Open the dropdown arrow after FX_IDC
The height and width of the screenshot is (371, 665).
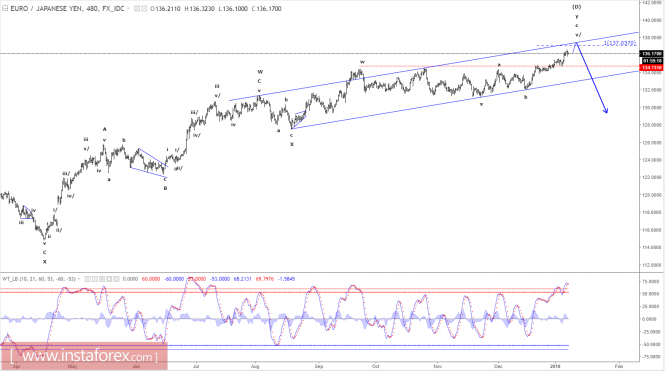tap(128, 8)
